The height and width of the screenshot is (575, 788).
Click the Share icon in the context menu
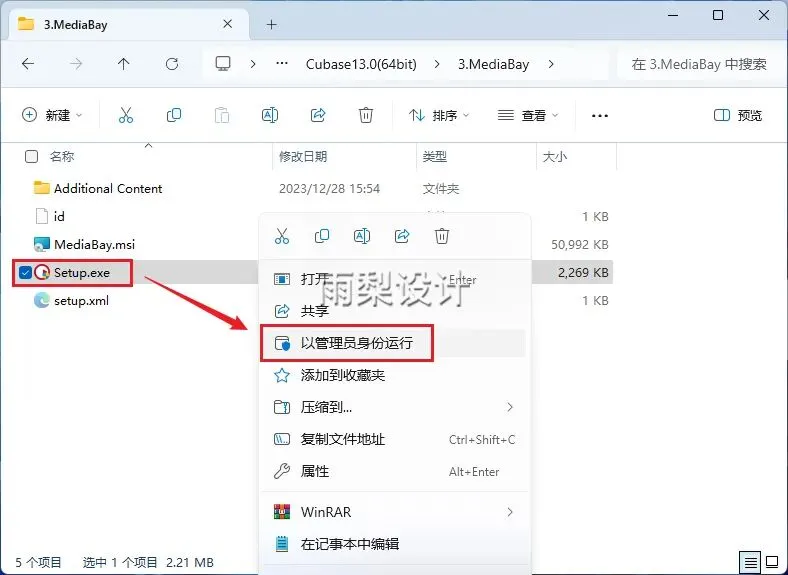click(x=402, y=236)
